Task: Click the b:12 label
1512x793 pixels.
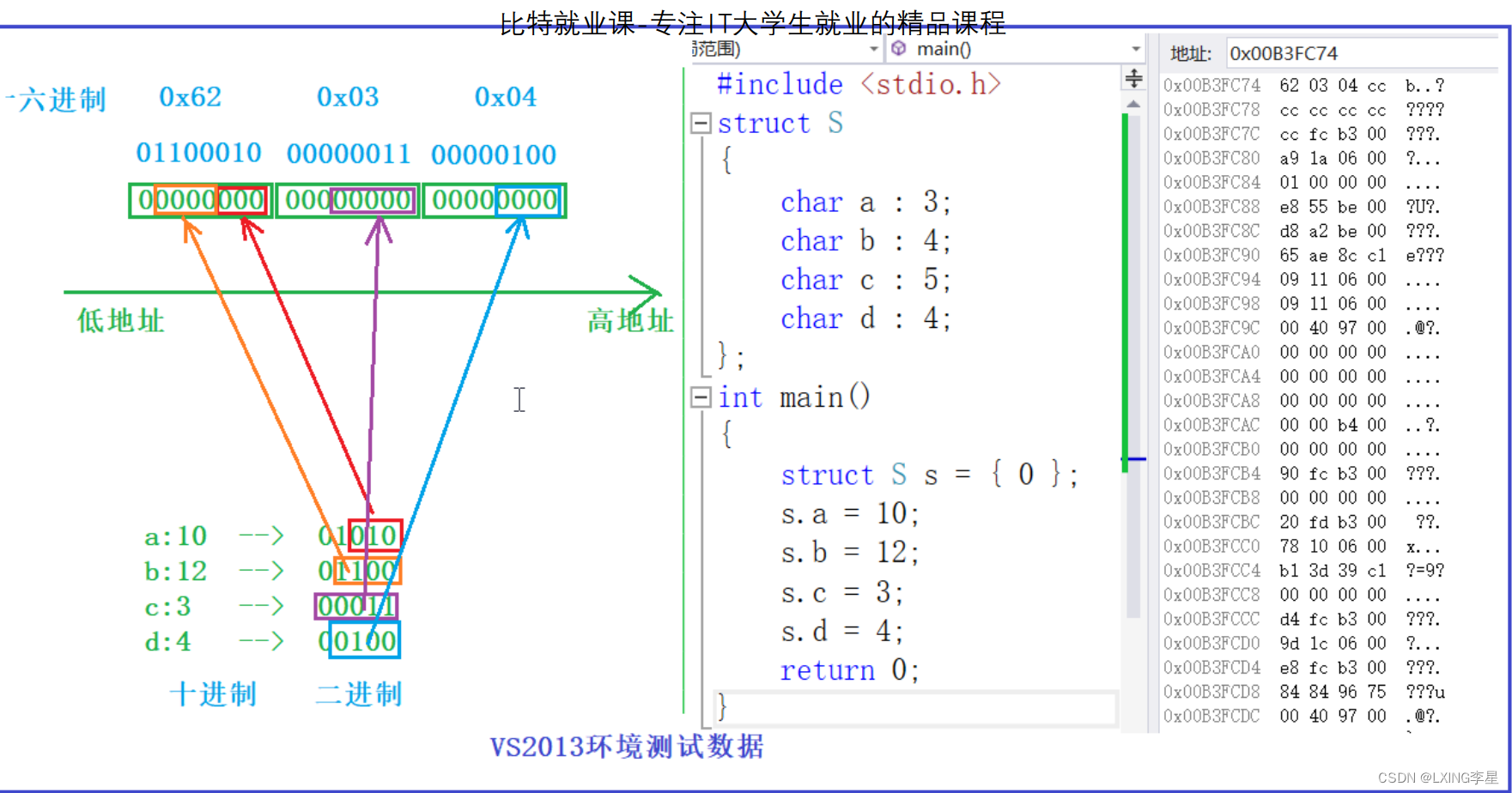Action: pos(176,572)
